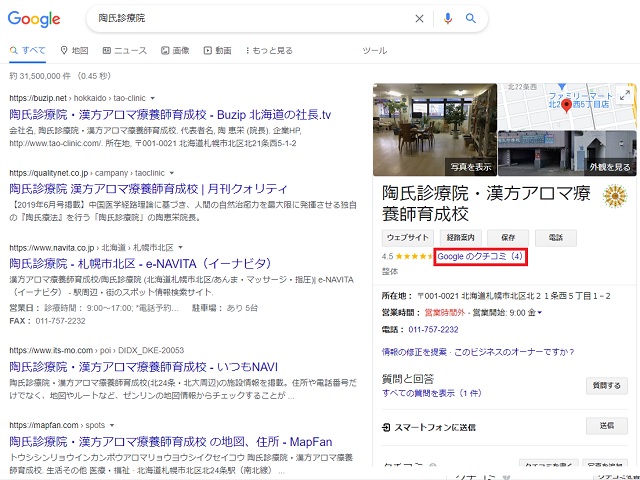Image resolution: width=640 pixels, height=480 pixels.
Task: Click the 電話 button
Action: pyautogui.click(x=556, y=238)
